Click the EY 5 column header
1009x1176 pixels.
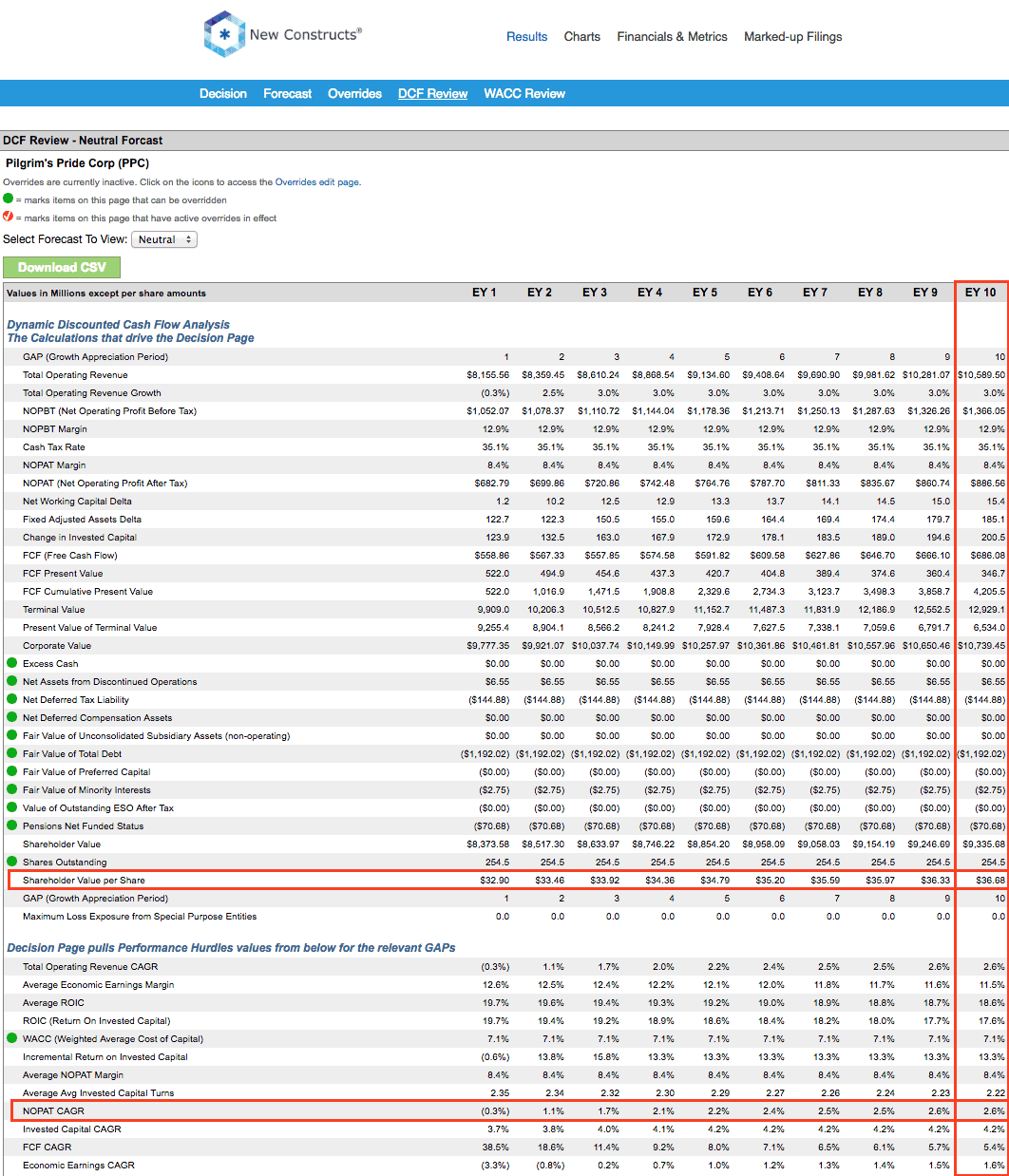click(x=705, y=293)
